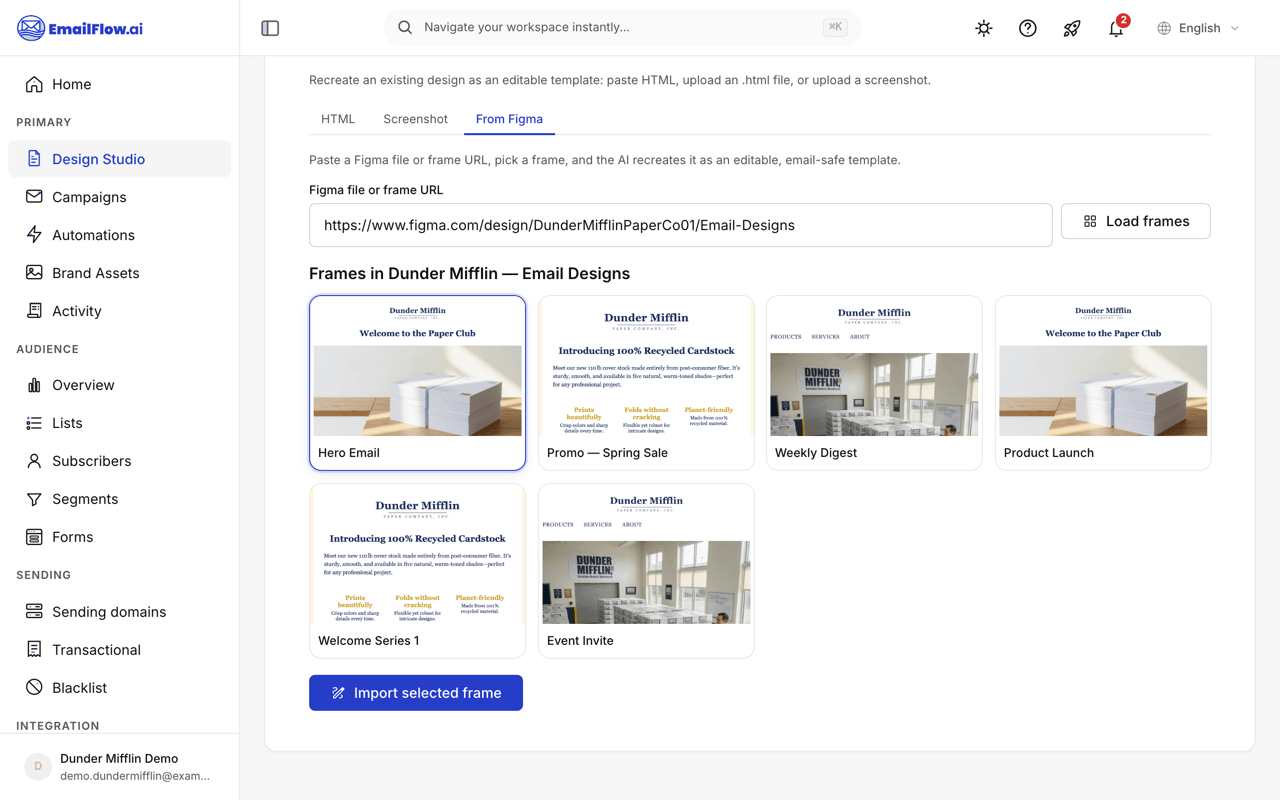
Task: Click the Automations lightning icon
Action: pyautogui.click(x=34, y=235)
